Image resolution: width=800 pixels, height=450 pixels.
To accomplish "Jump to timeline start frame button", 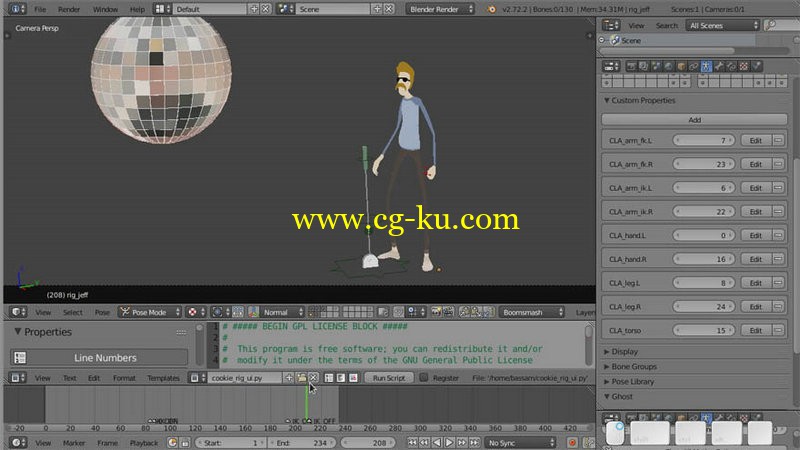I will point(412,442).
